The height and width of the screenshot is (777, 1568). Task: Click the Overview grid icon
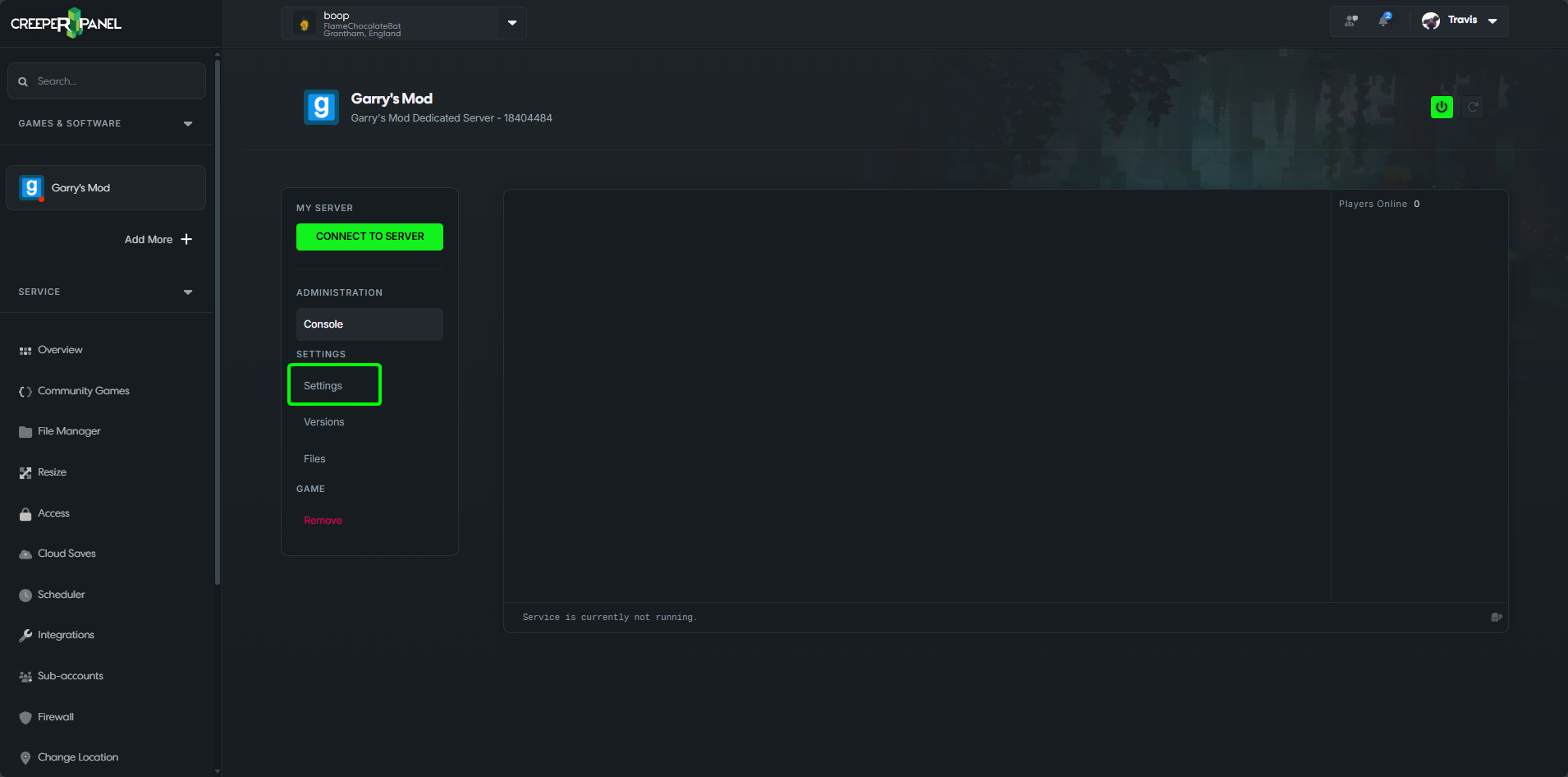coord(25,351)
